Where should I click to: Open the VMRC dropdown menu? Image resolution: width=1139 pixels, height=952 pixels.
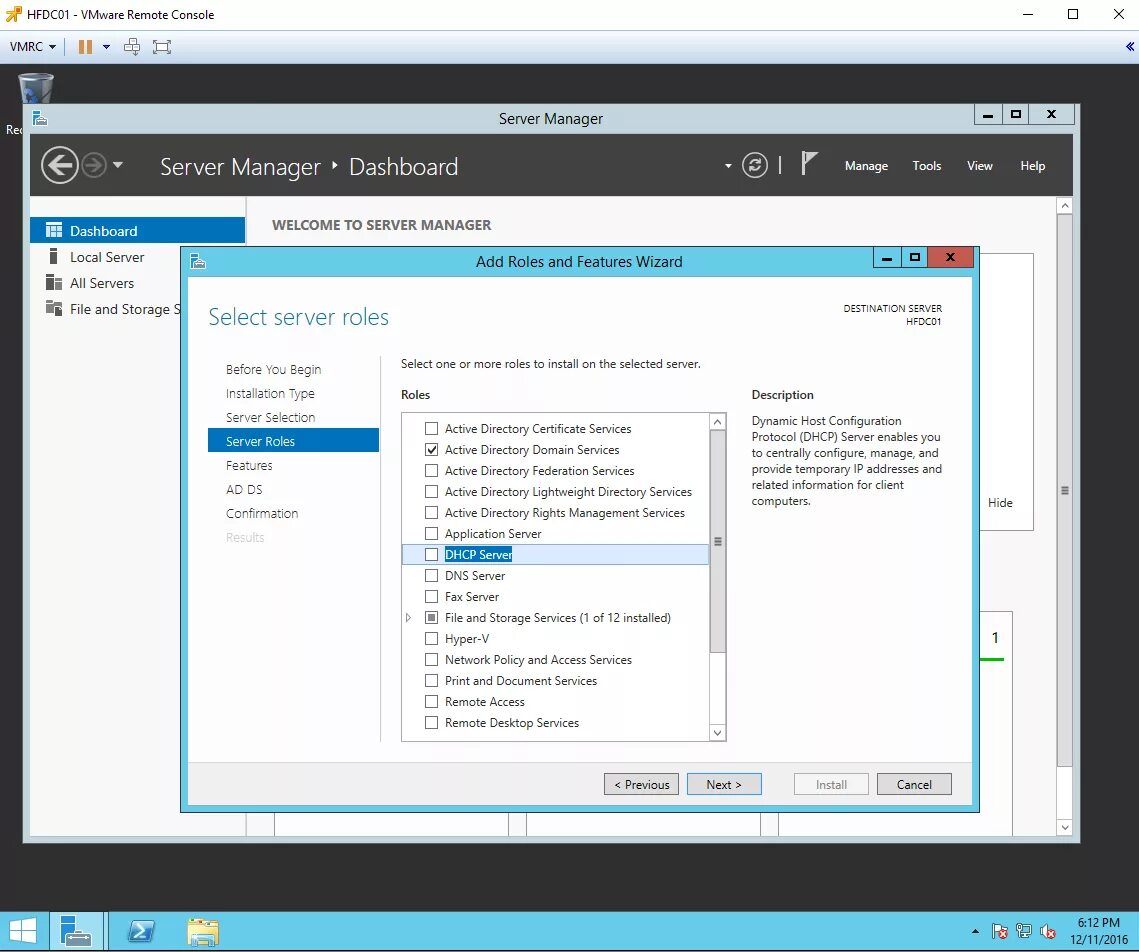33,46
